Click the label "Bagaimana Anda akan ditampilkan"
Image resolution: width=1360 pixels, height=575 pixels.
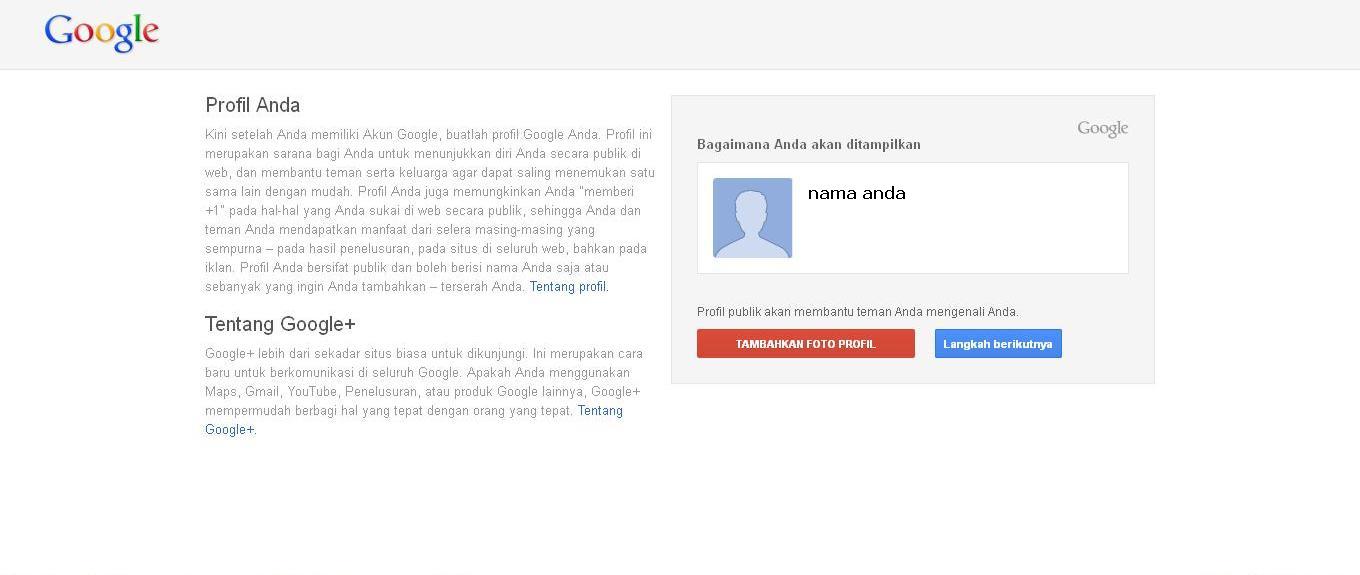(809, 144)
